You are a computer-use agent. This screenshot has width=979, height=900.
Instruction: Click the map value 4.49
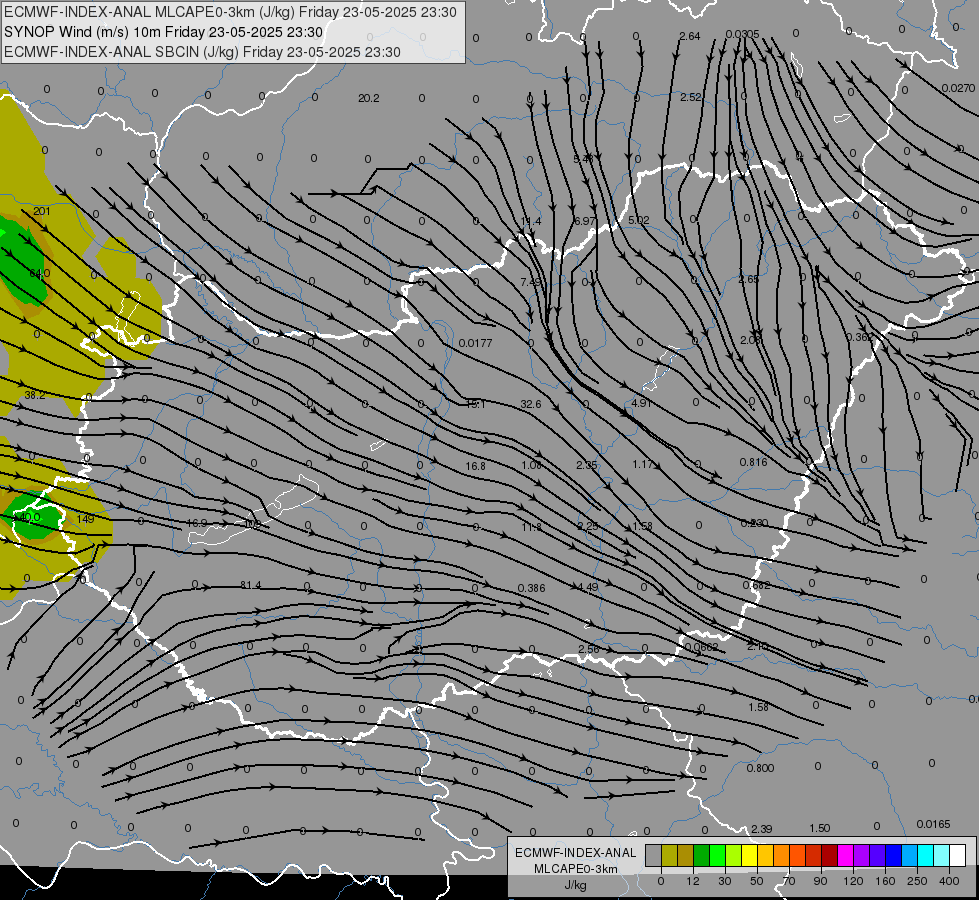point(588,586)
